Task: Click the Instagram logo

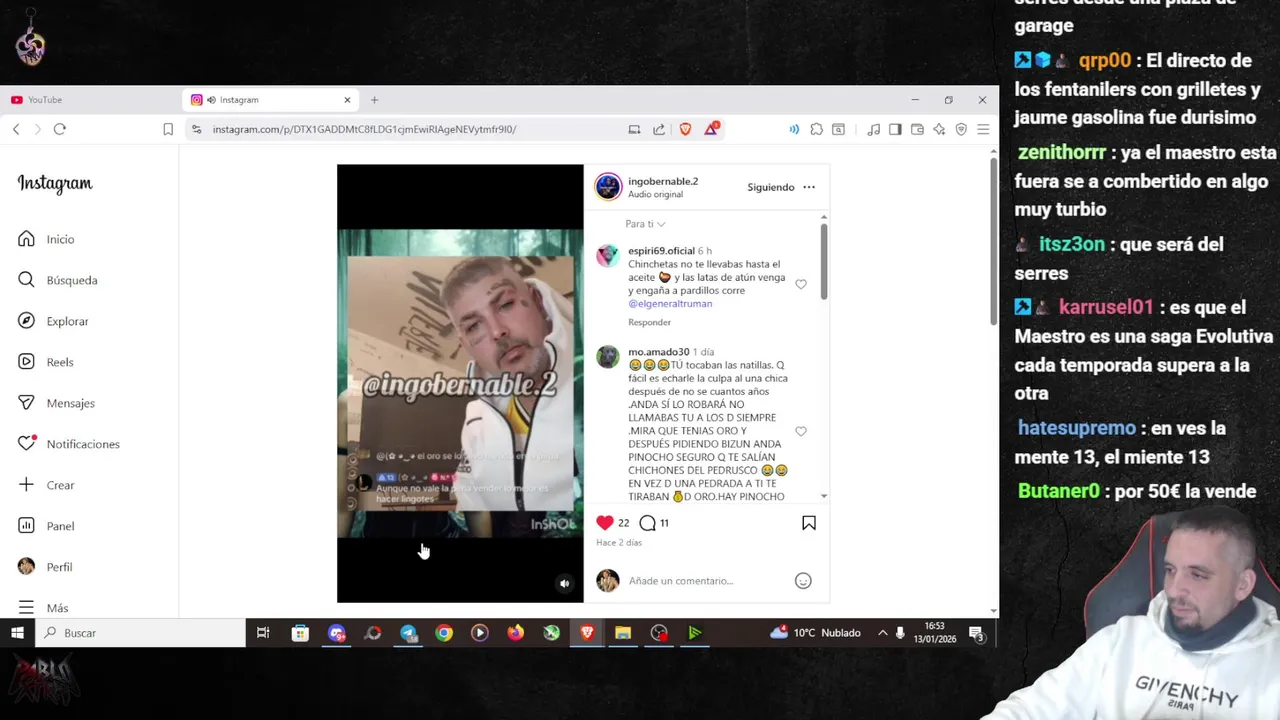Action: pos(55,183)
